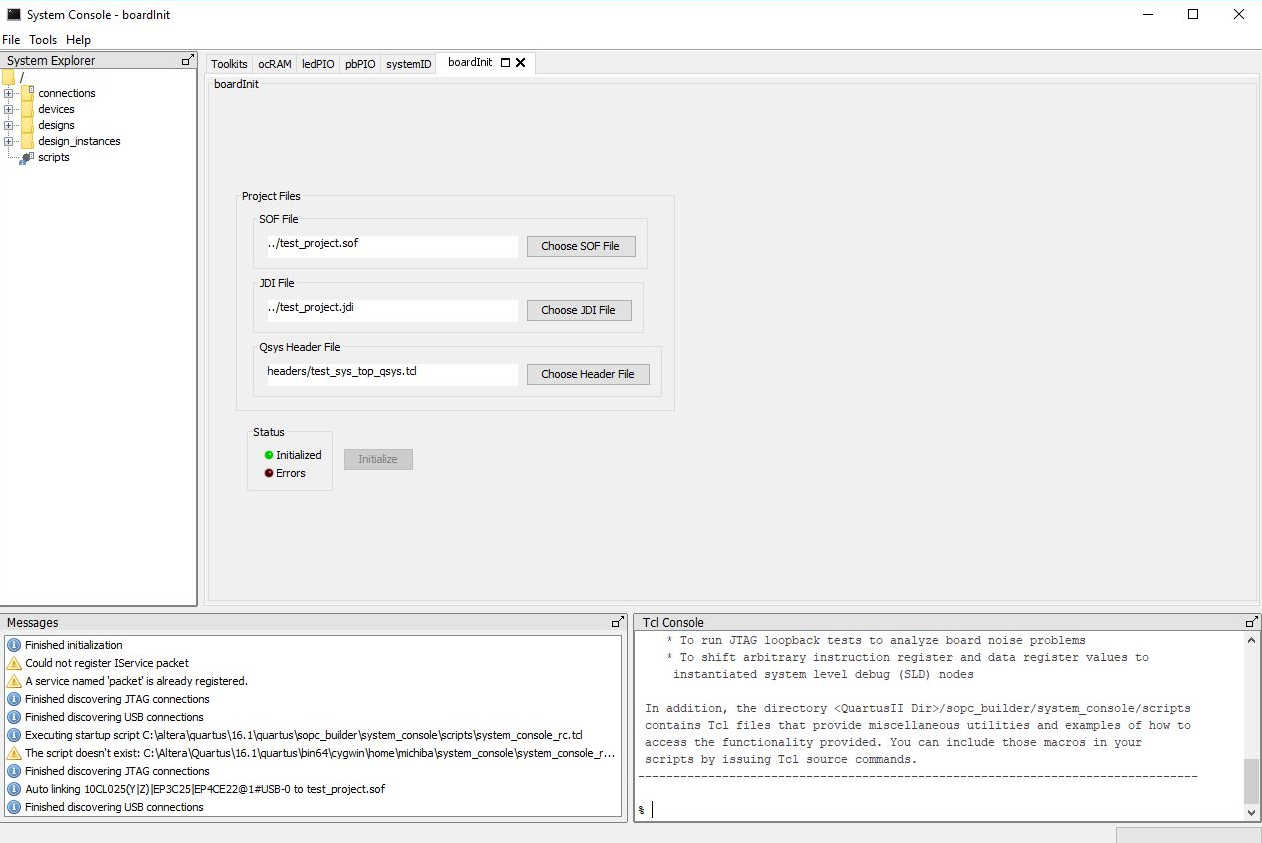The width and height of the screenshot is (1262, 843).
Task: Switch to the systemID tab
Action: (x=408, y=63)
